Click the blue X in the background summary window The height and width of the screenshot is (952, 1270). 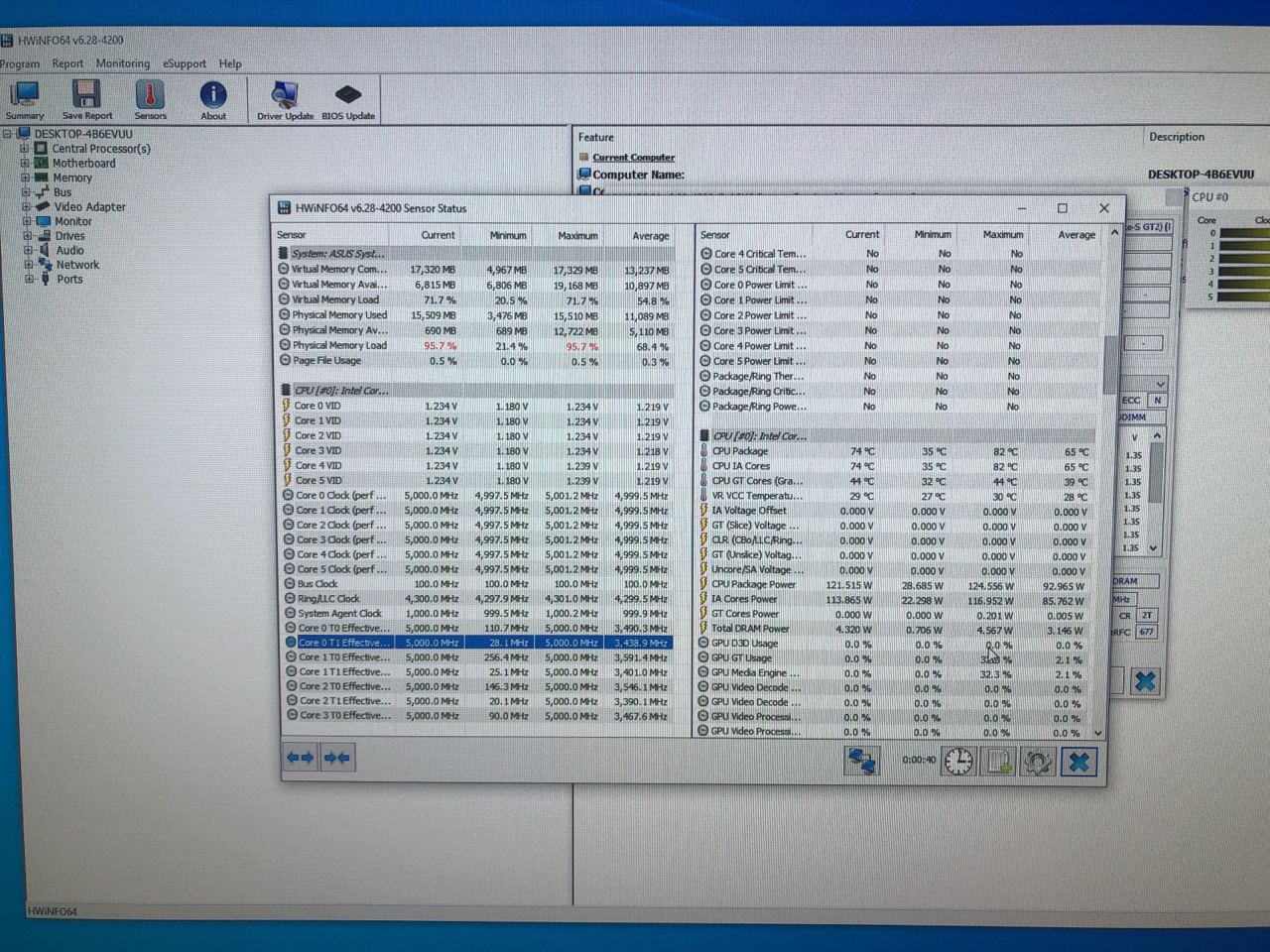tap(1145, 681)
